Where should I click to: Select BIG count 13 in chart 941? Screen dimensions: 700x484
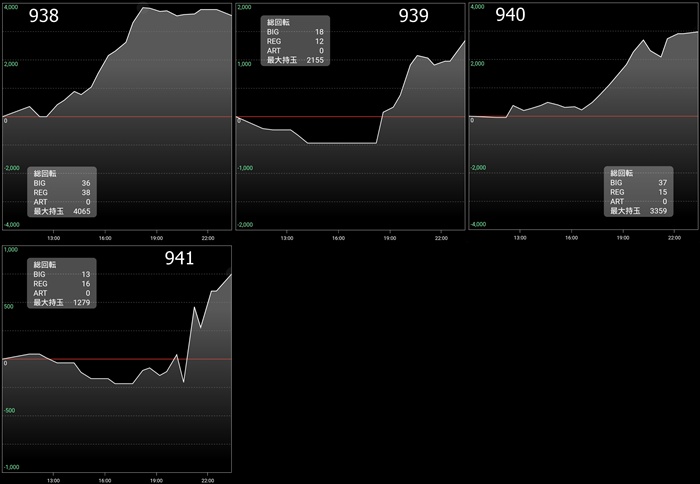point(86,274)
